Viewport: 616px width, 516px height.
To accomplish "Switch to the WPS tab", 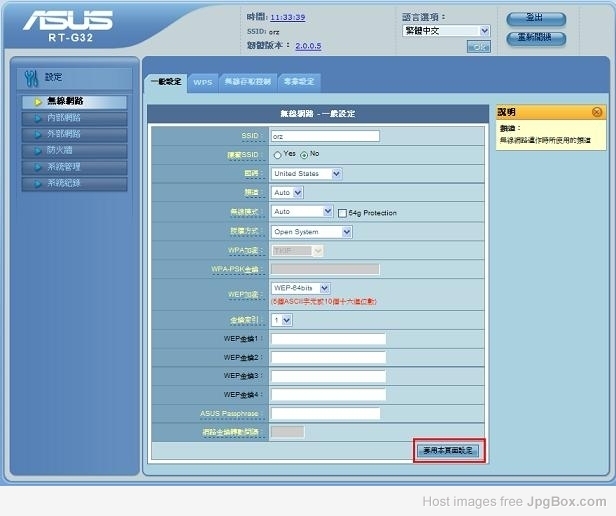I will 203,82.
